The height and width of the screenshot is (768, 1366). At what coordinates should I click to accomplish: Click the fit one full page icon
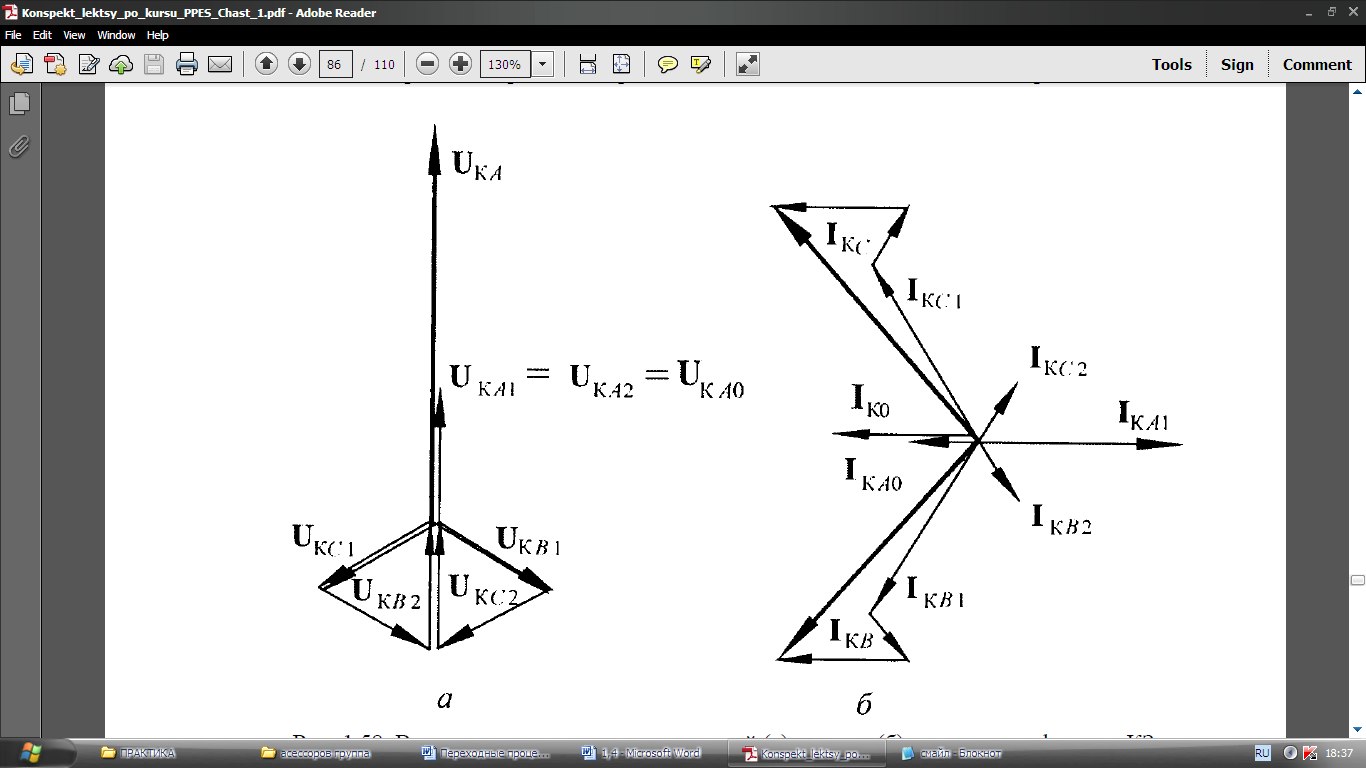pyautogui.click(x=621, y=64)
